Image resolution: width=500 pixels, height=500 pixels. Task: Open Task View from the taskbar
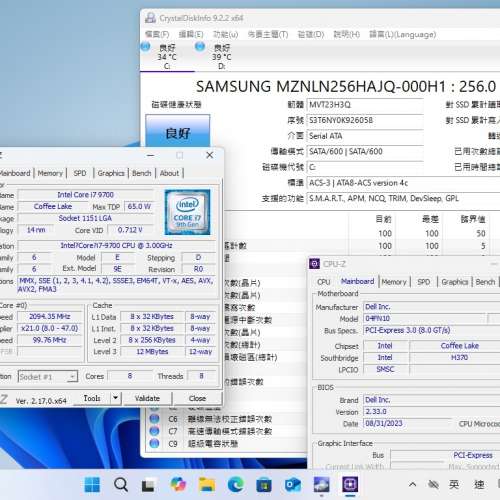[148, 485]
